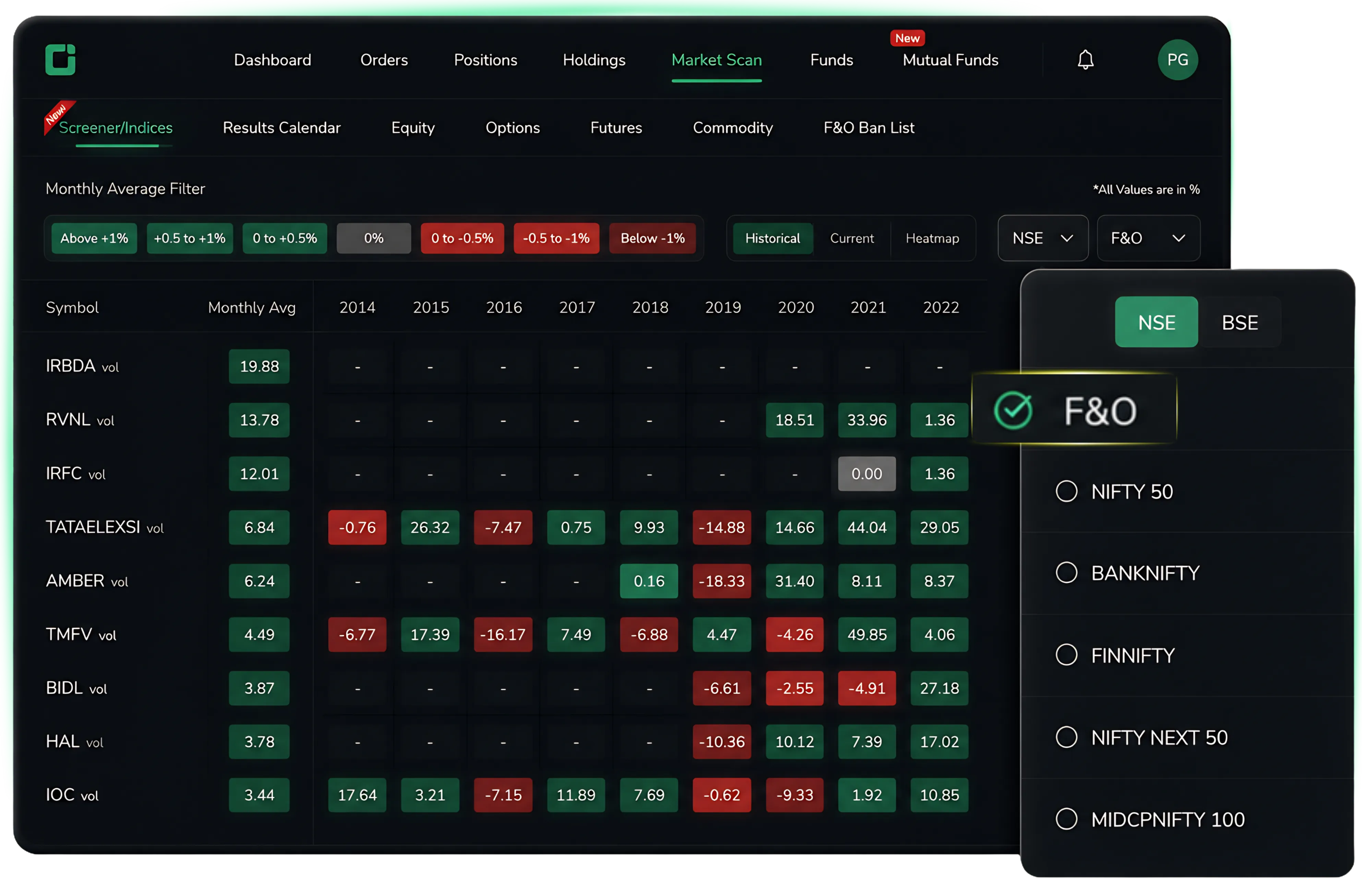Switch popup exchange toggle to NSE
Image resolution: width=1362 pixels, height=896 pixels.
point(1156,322)
